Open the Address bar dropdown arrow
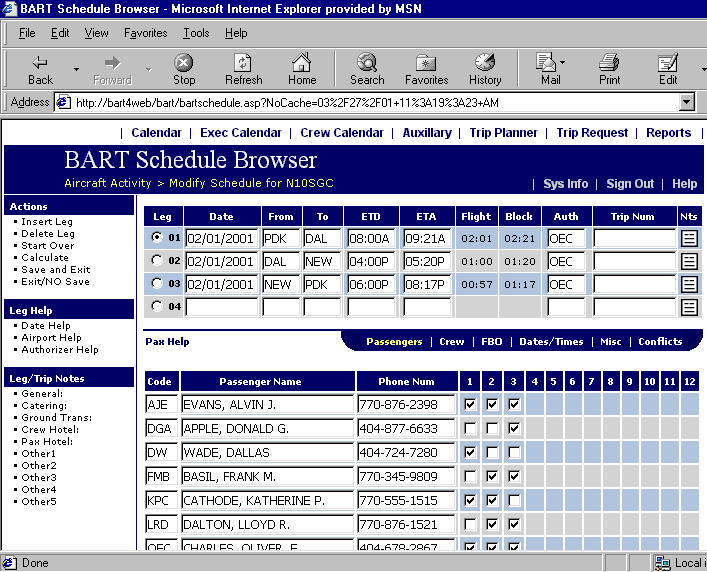Image resolution: width=707 pixels, height=572 pixels. [686, 102]
